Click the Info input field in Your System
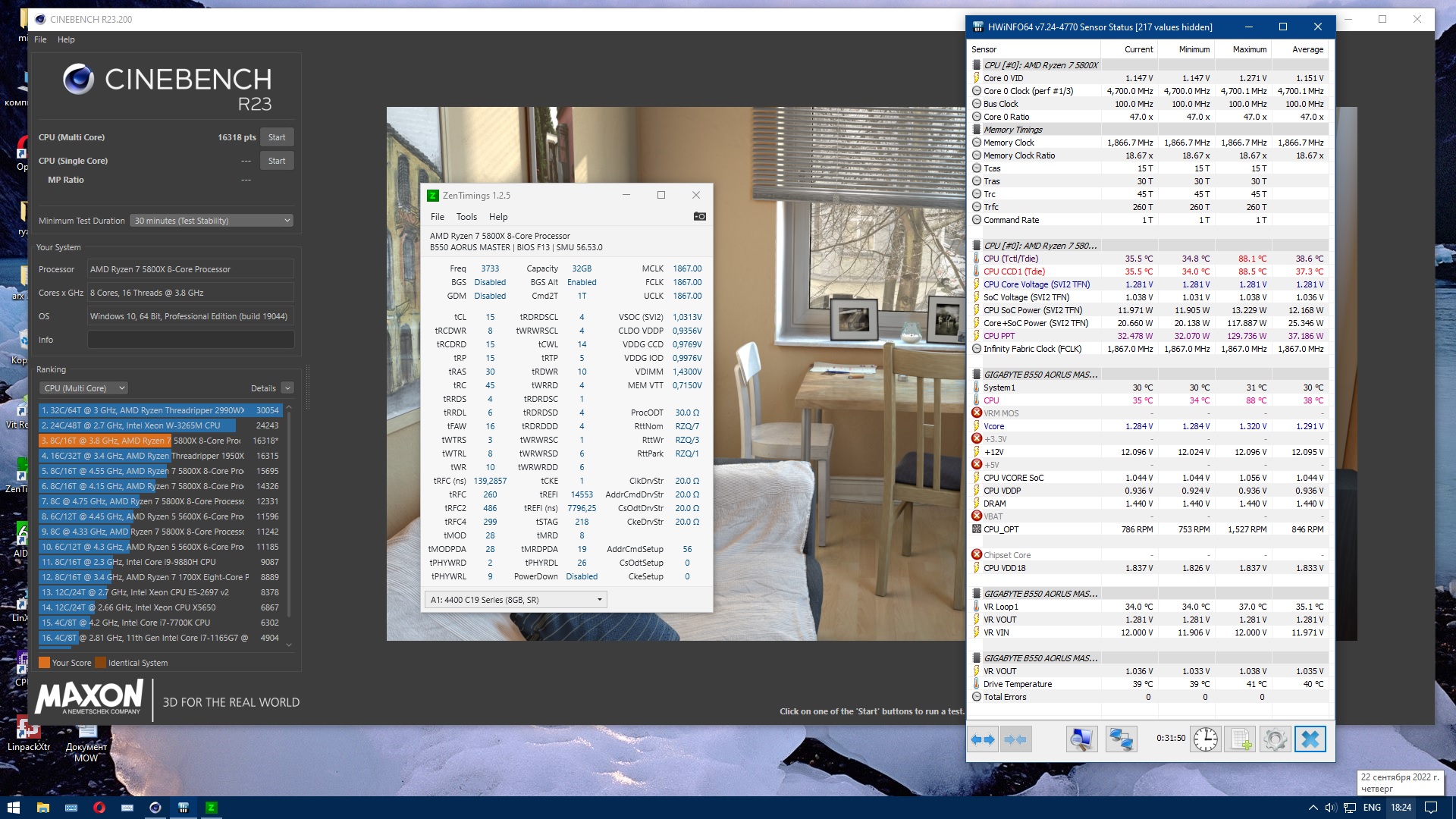This screenshot has width=1456, height=819. click(190, 340)
